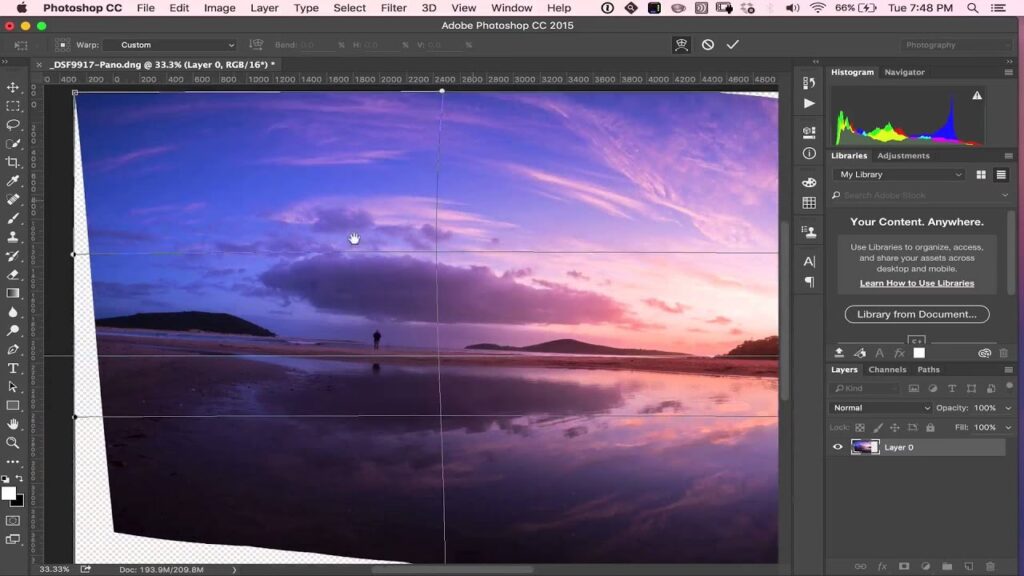Select the Move tool
This screenshot has width=1024, height=576.
[13, 87]
